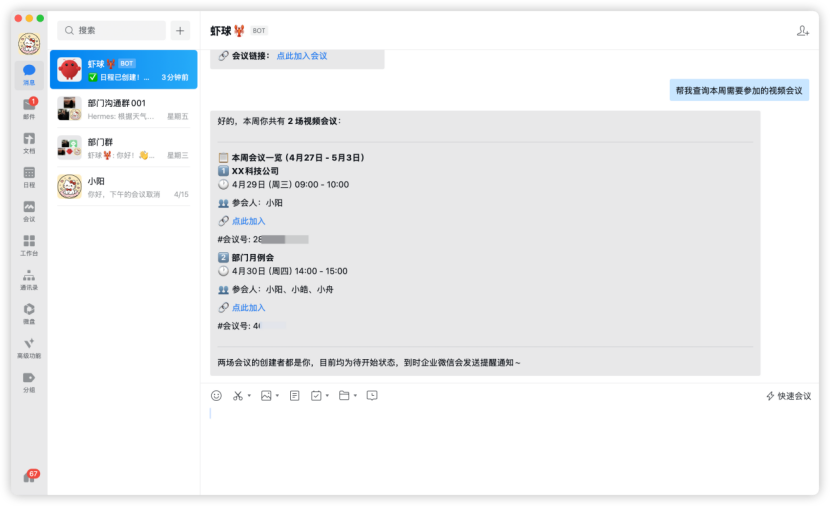Open the 会议 meetings sidebar icon

coord(29,211)
